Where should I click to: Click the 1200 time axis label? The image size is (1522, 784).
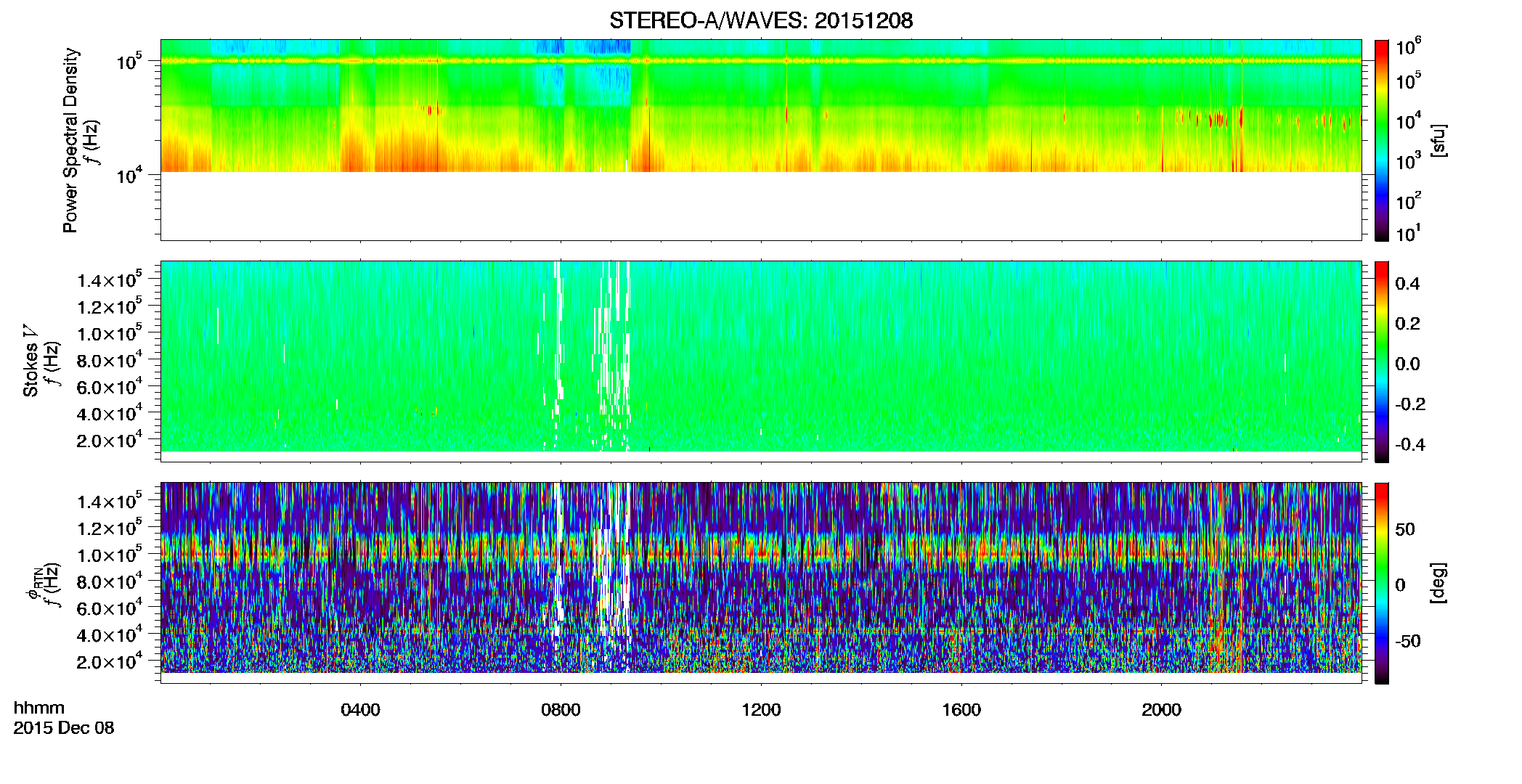tap(761, 710)
